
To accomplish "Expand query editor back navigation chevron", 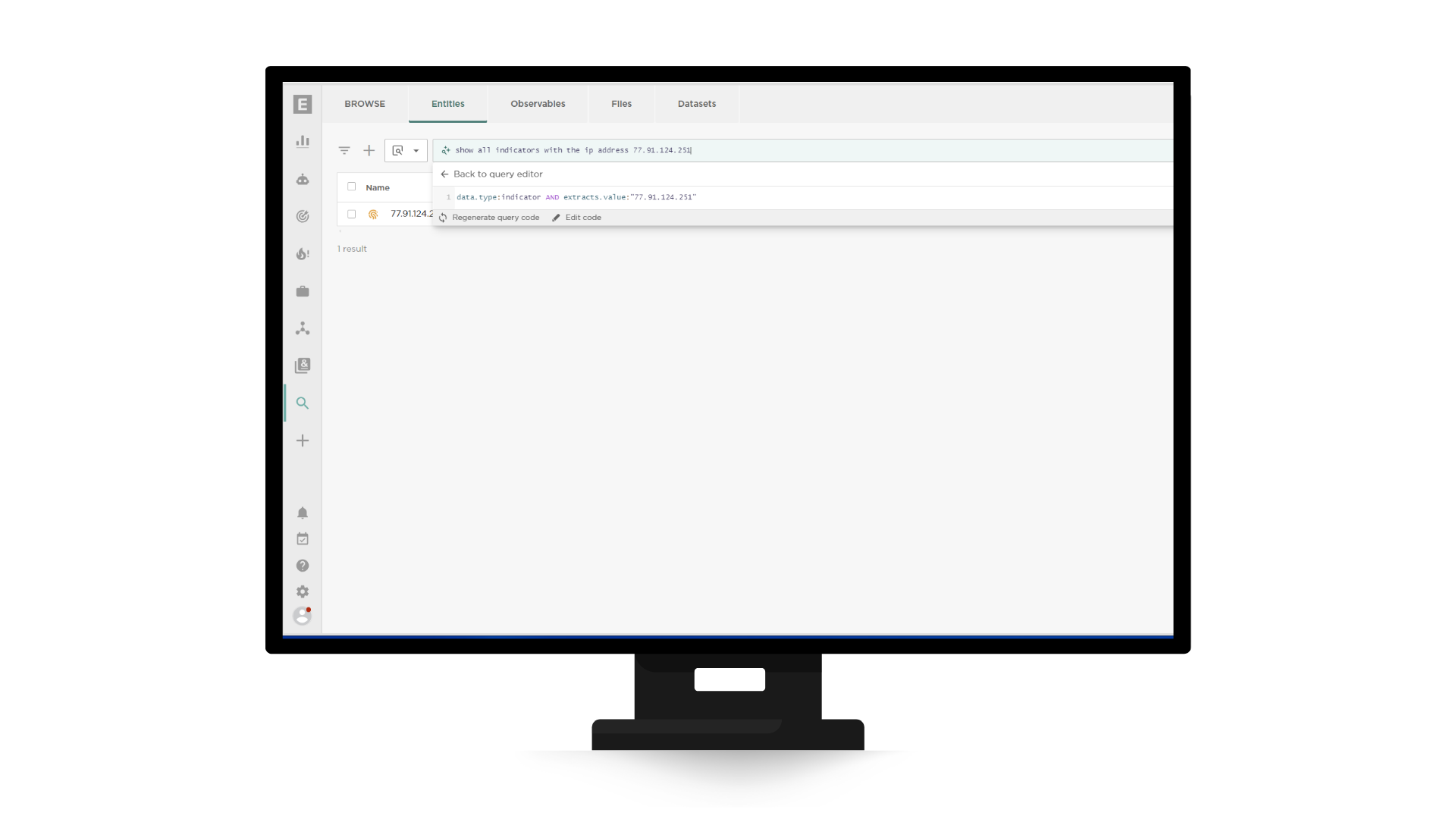I will [444, 173].
